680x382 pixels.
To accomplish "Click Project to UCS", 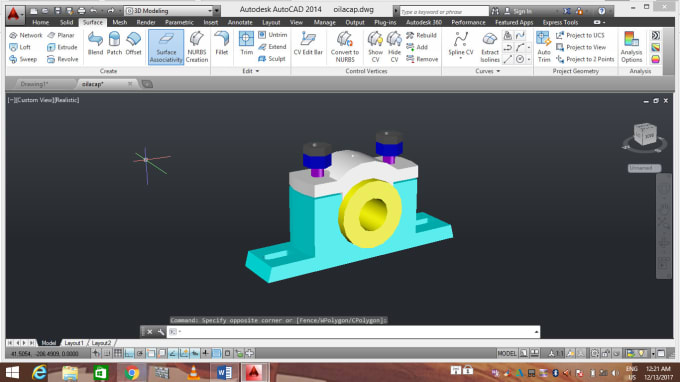I will click(580, 35).
